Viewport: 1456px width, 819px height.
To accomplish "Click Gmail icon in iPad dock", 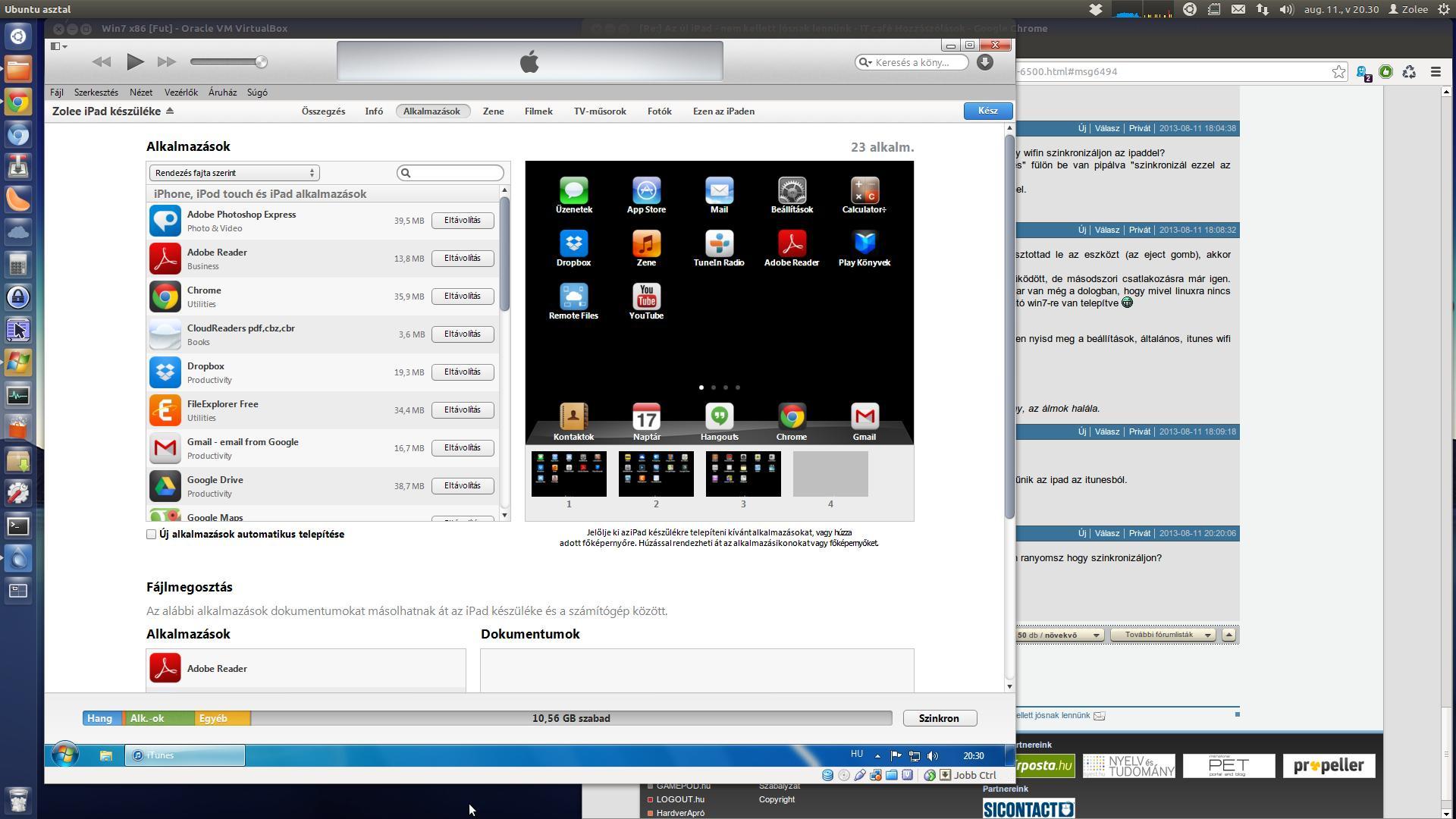I will (864, 416).
